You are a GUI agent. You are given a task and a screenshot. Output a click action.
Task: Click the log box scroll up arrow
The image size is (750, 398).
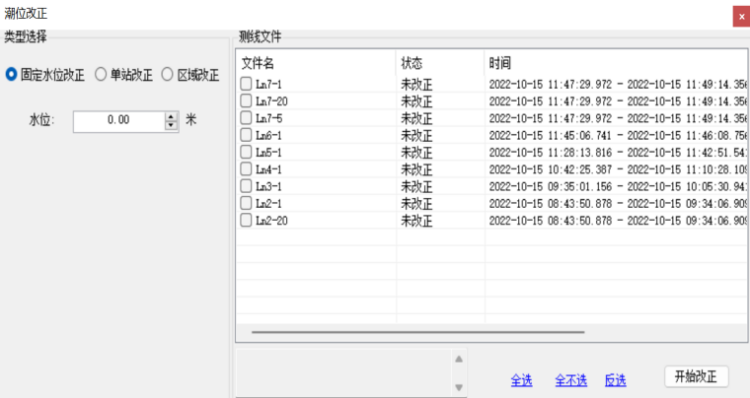(459, 359)
